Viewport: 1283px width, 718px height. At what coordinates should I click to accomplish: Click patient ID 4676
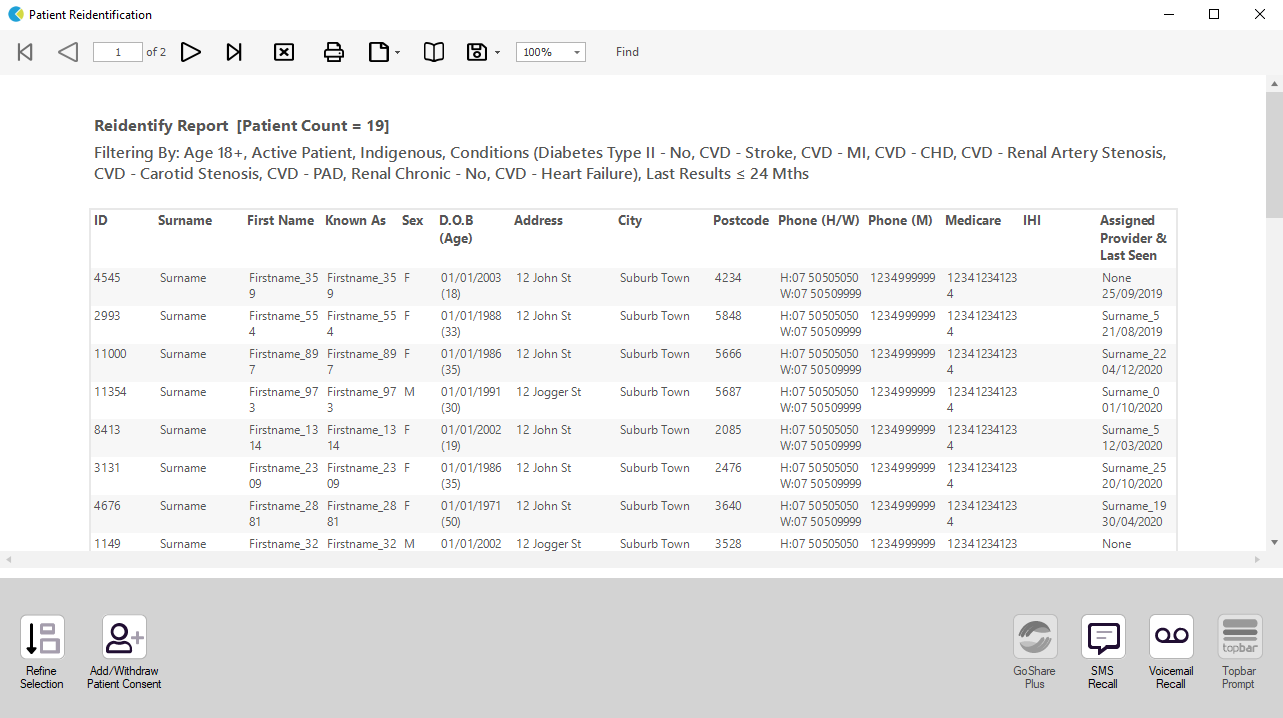click(108, 506)
